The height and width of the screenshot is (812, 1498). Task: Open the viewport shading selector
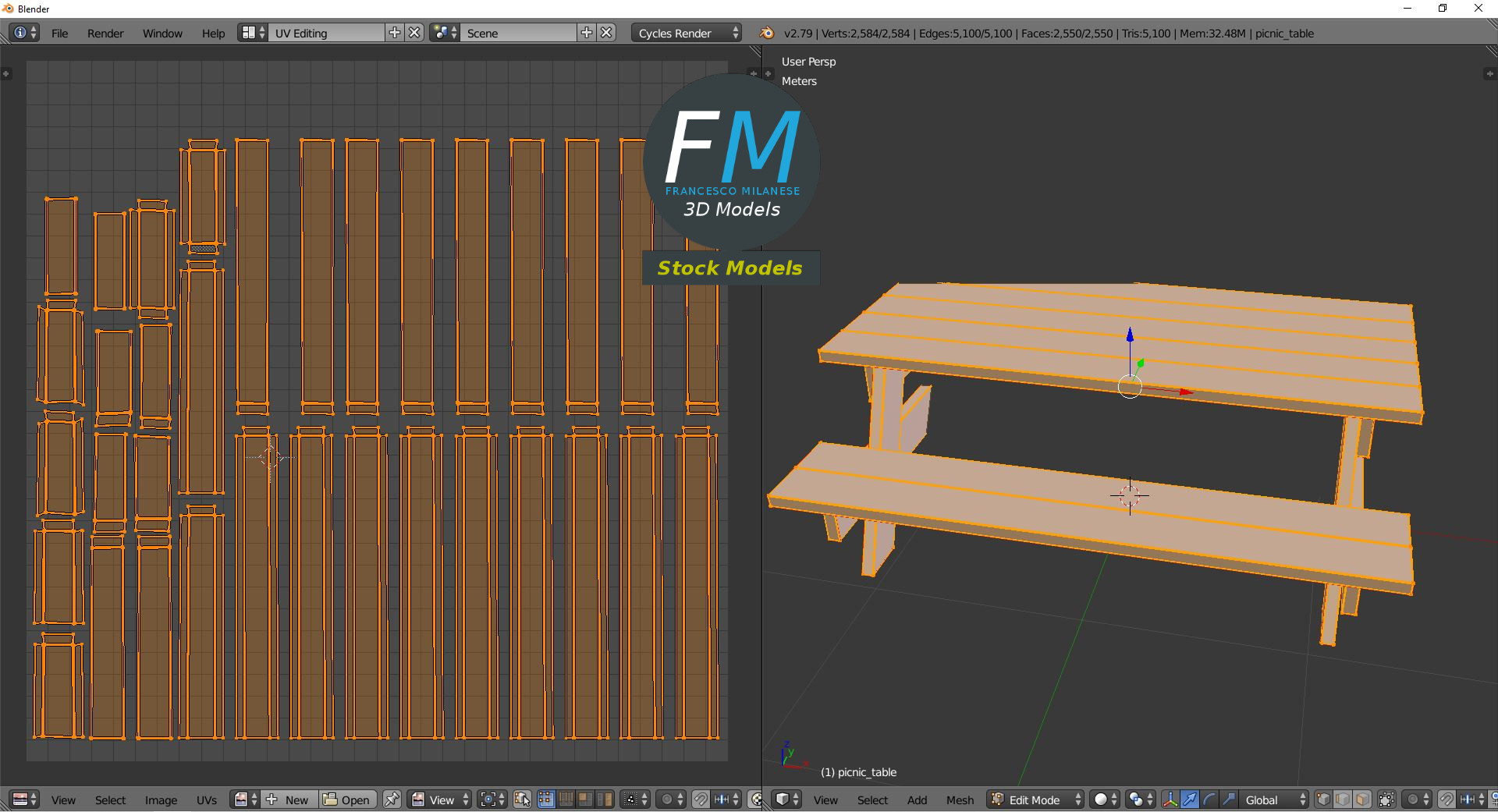click(1105, 800)
